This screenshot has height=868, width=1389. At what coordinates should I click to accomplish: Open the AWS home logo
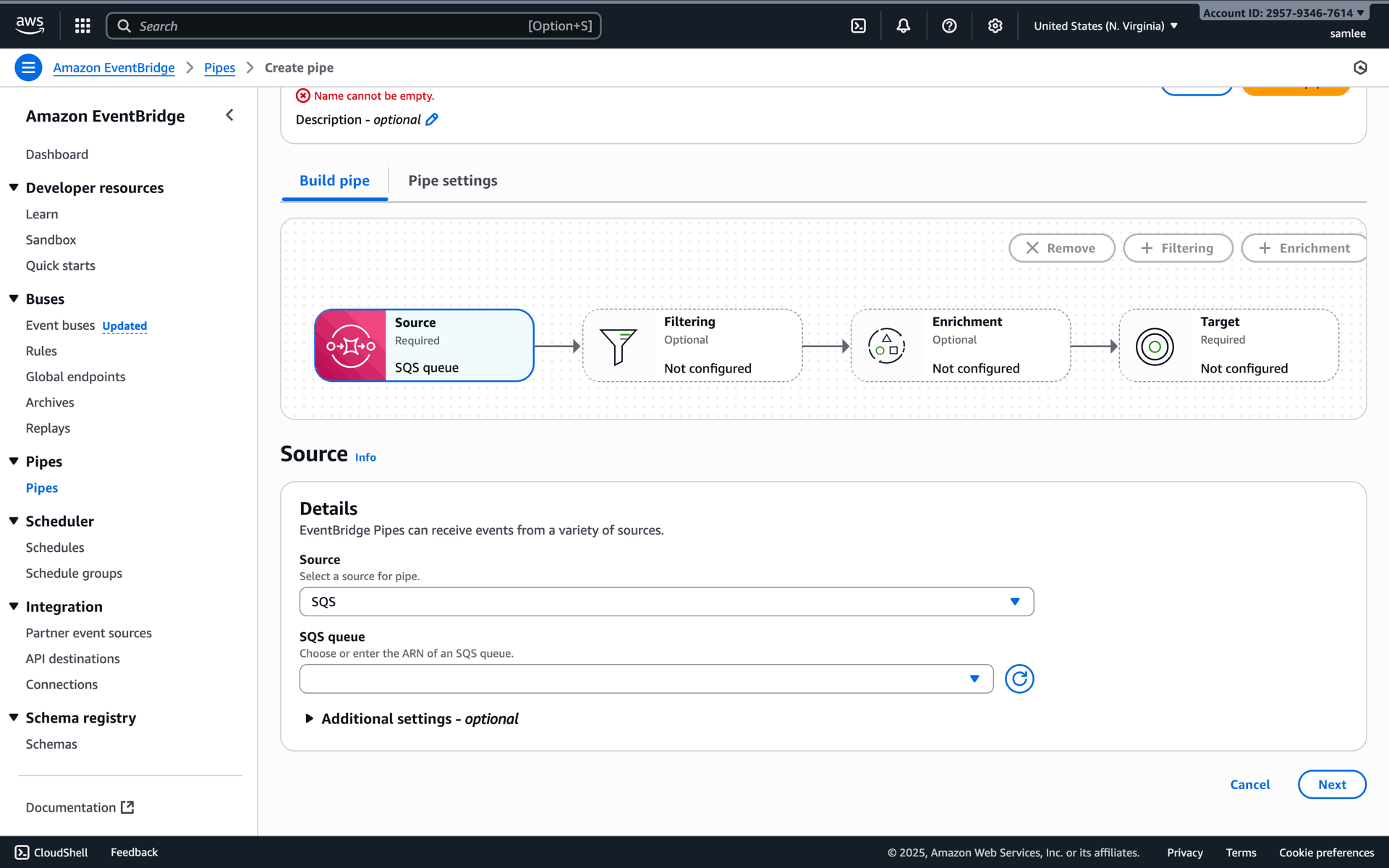(x=30, y=25)
